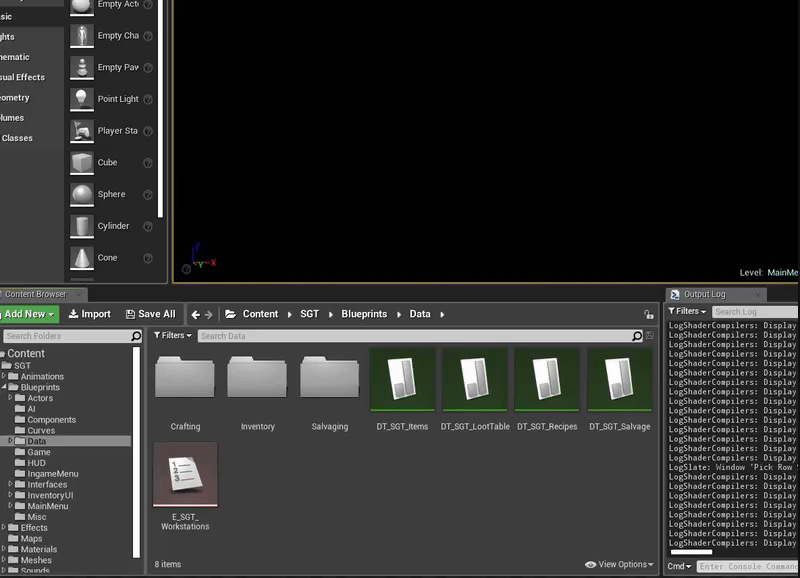Click the Player Start help icon
This screenshot has height=578, width=800.
click(x=148, y=131)
